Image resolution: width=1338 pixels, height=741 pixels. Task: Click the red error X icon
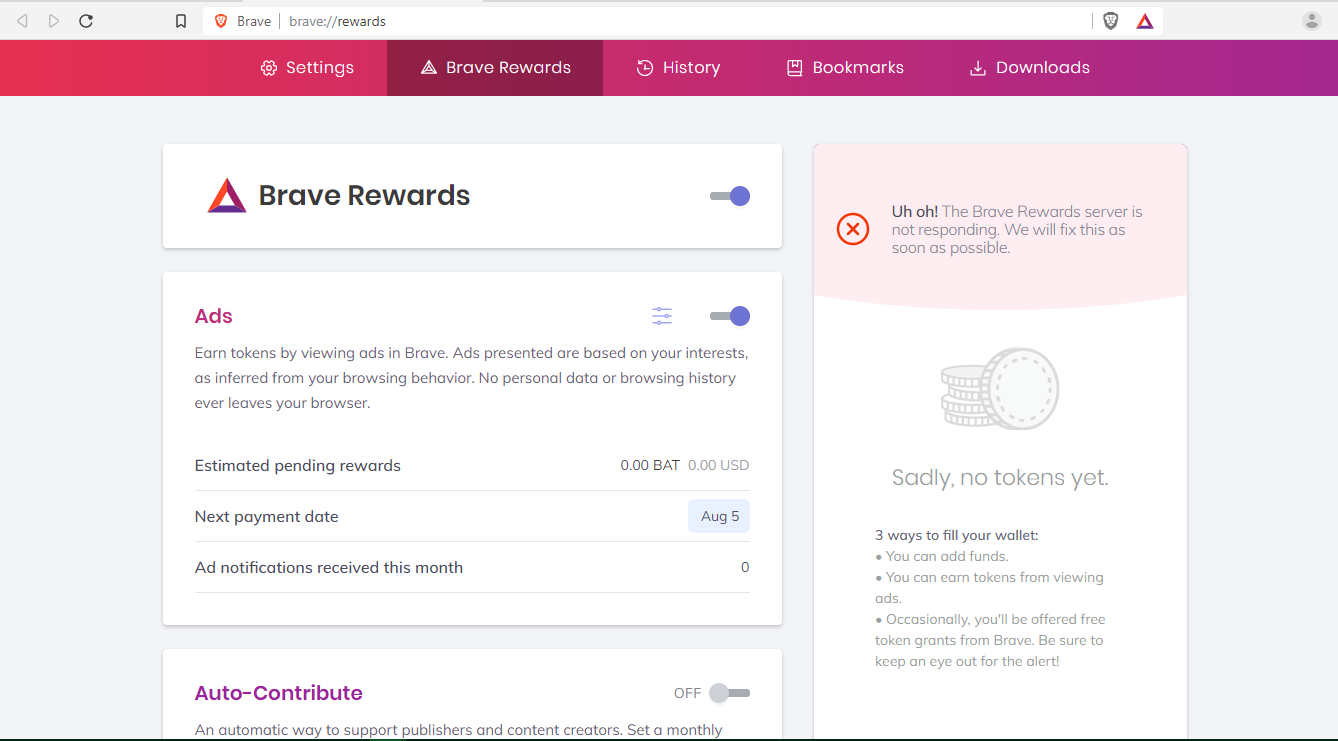[852, 230]
